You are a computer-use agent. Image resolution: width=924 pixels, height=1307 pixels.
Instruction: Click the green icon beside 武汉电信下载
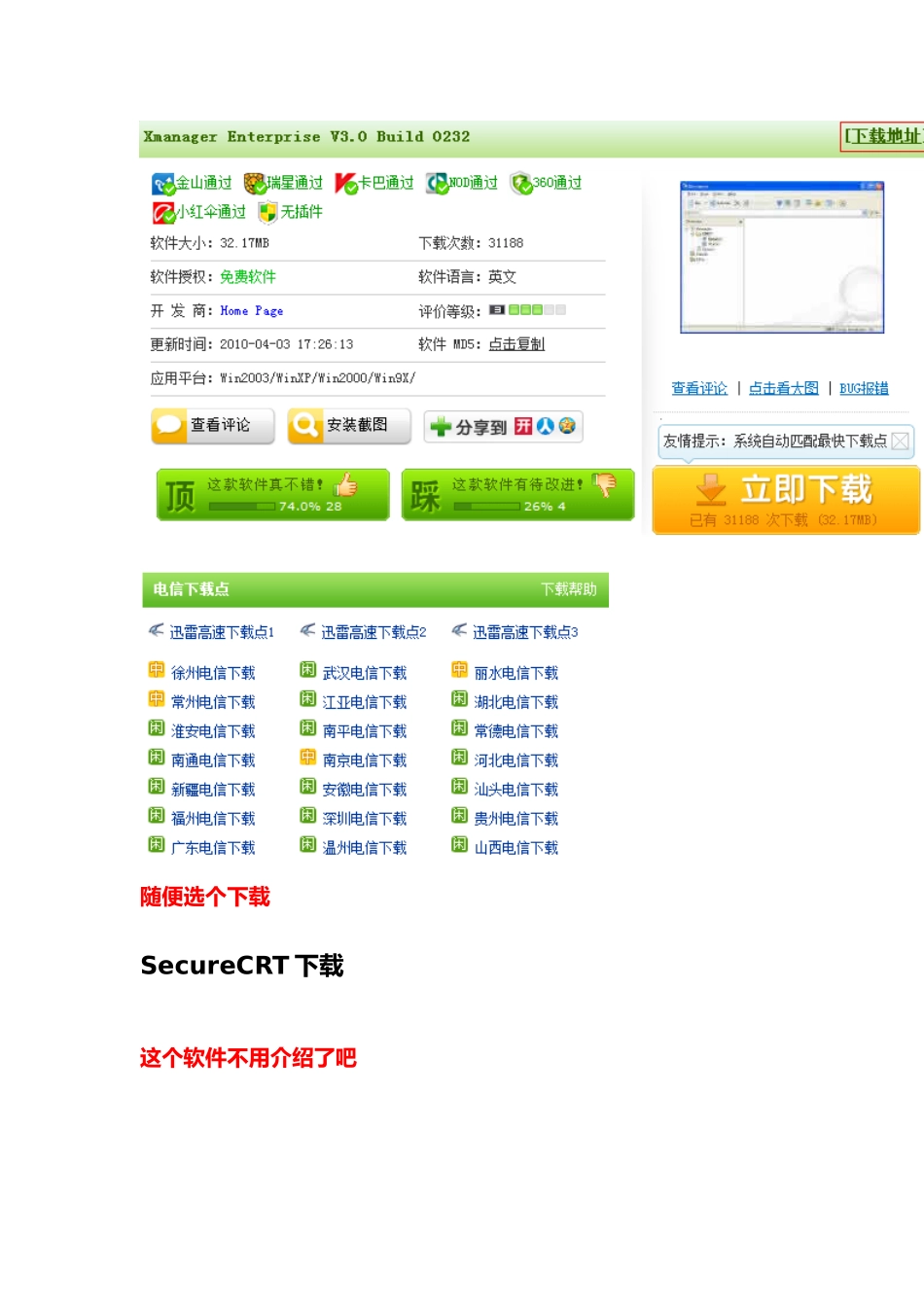tap(308, 669)
